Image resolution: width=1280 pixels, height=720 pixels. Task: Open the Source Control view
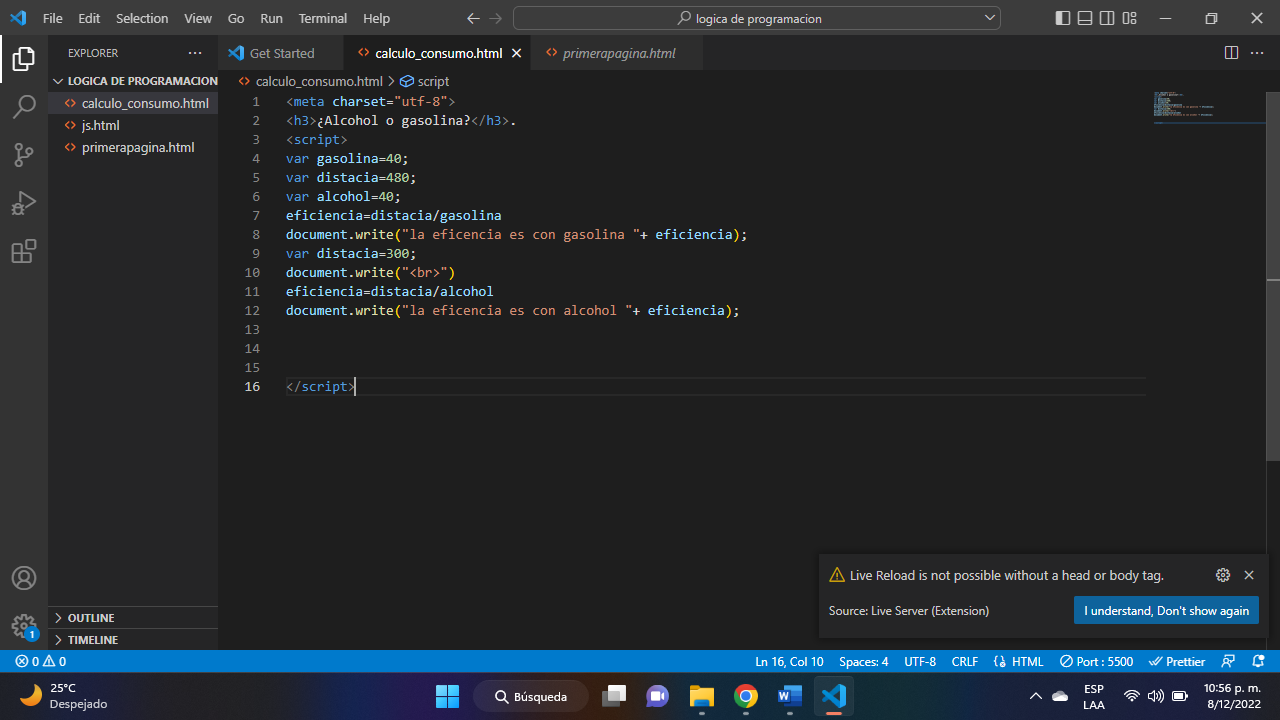coord(24,155)
